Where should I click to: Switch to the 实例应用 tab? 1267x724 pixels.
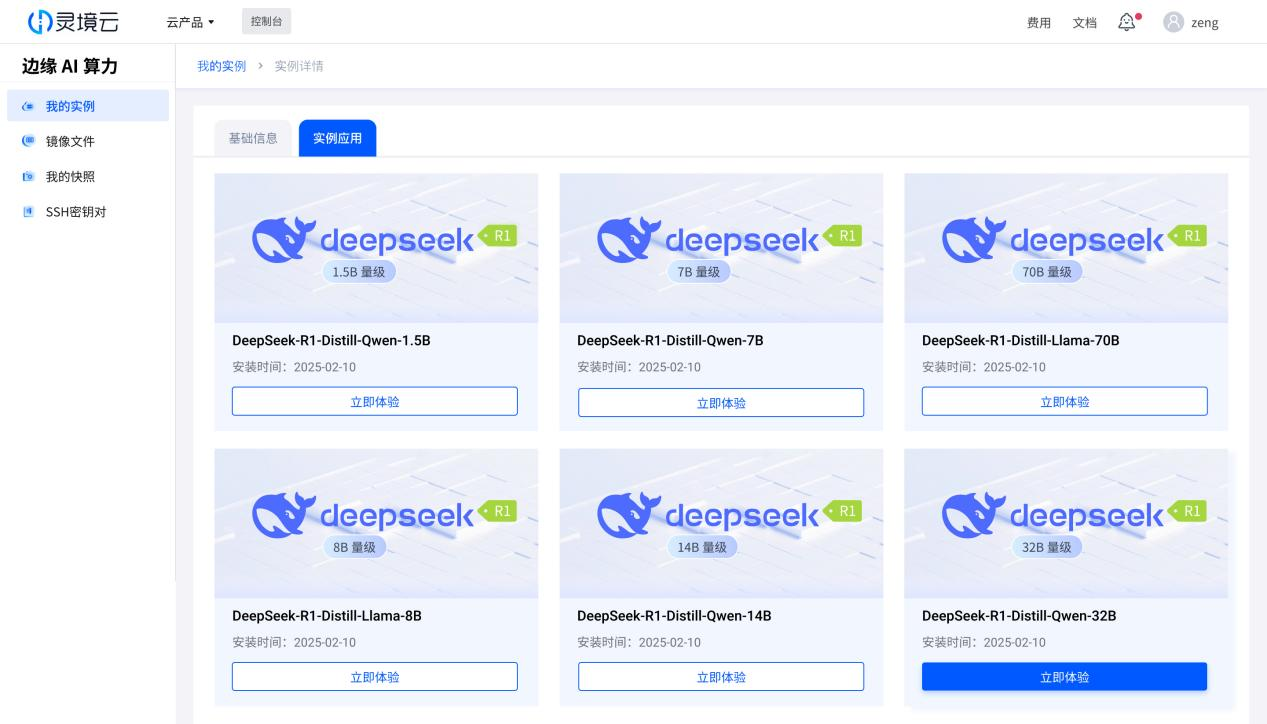tap(337, 138)
